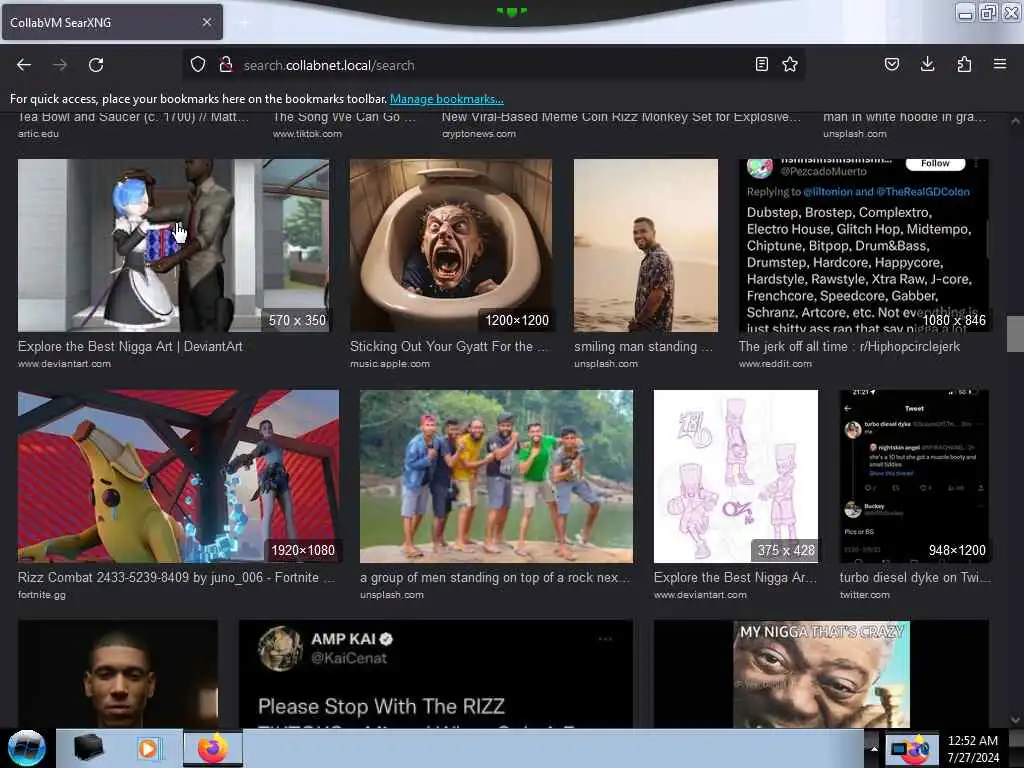
Task: Click the www.tiktok.com source text
Action: 307,134
